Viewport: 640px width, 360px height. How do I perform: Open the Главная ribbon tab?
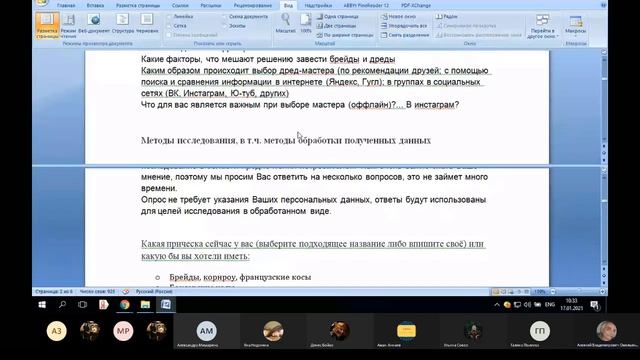pos(66,6)
